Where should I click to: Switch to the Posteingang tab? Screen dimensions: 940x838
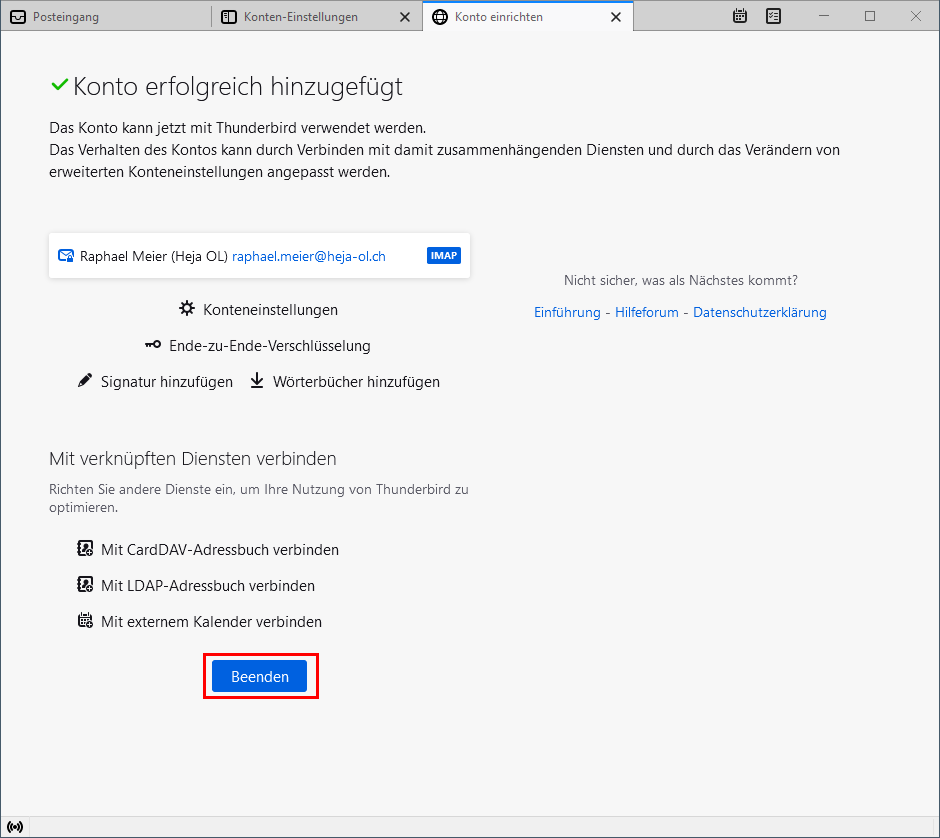pyautogui.click(x=66, y=17)
